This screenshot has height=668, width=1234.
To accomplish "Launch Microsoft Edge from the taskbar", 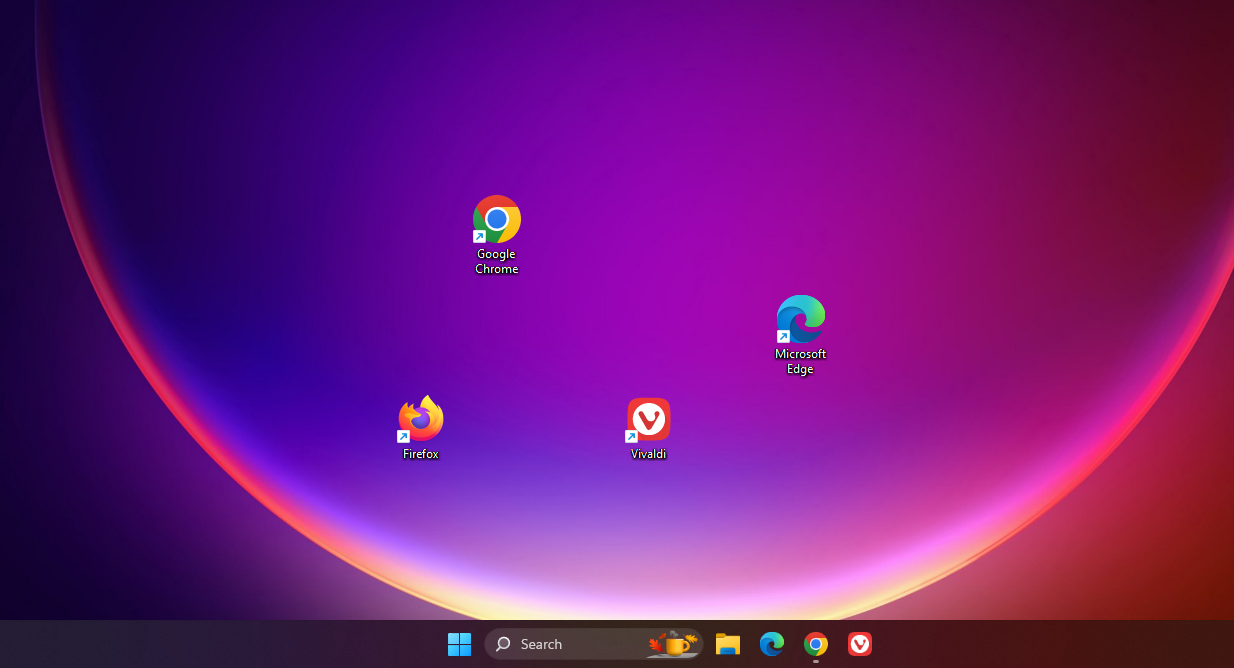I will click(x=772, y=644).
